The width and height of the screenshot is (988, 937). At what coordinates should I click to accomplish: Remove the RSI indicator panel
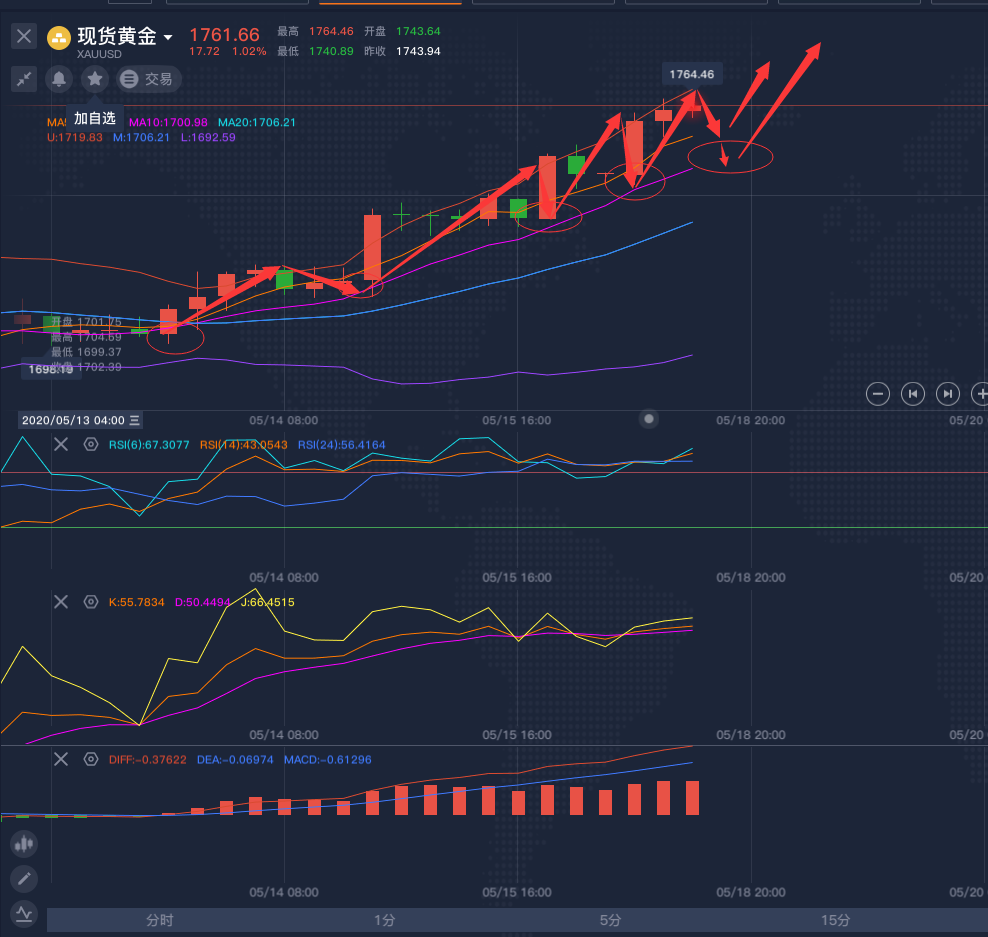tap(61, 445)
